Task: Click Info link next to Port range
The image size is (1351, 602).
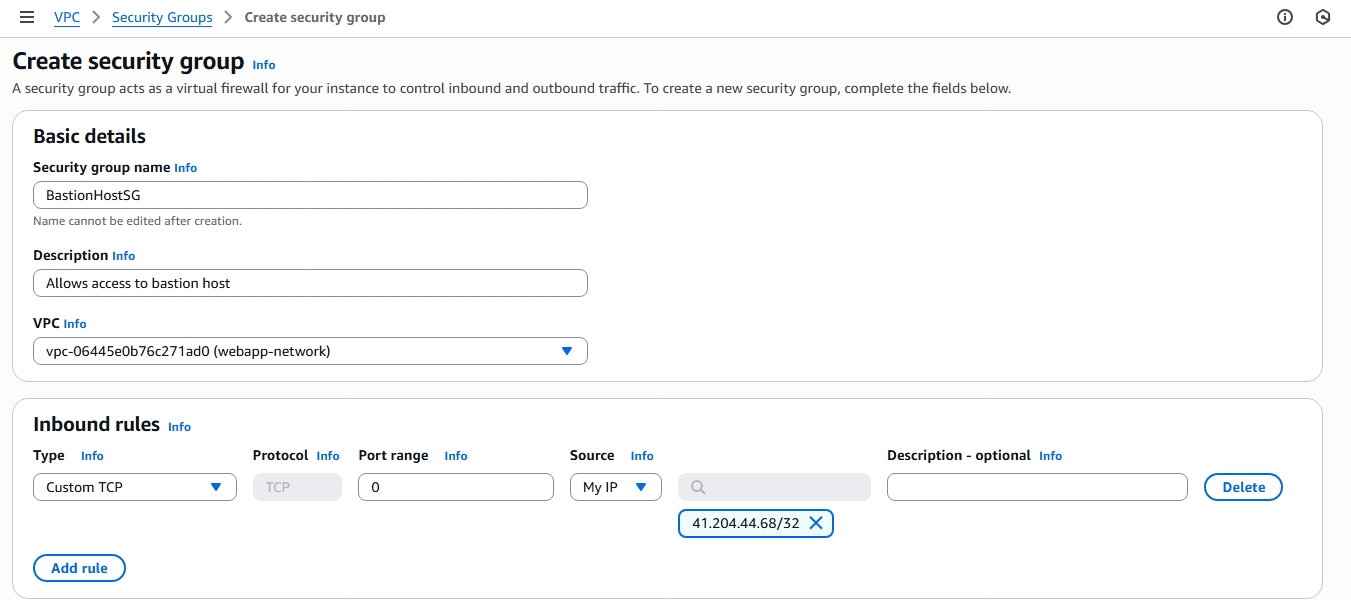Action: 455,456
